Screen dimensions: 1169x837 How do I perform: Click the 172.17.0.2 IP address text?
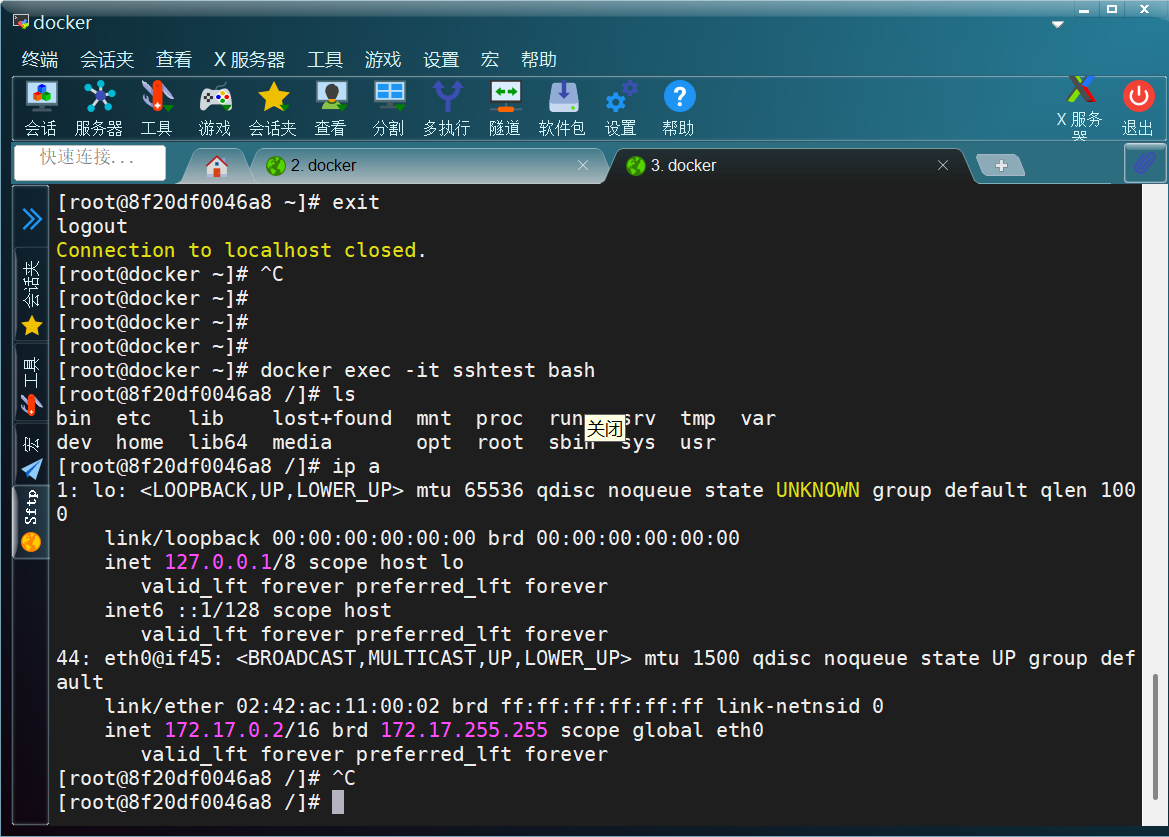click(x=224, y=730)
